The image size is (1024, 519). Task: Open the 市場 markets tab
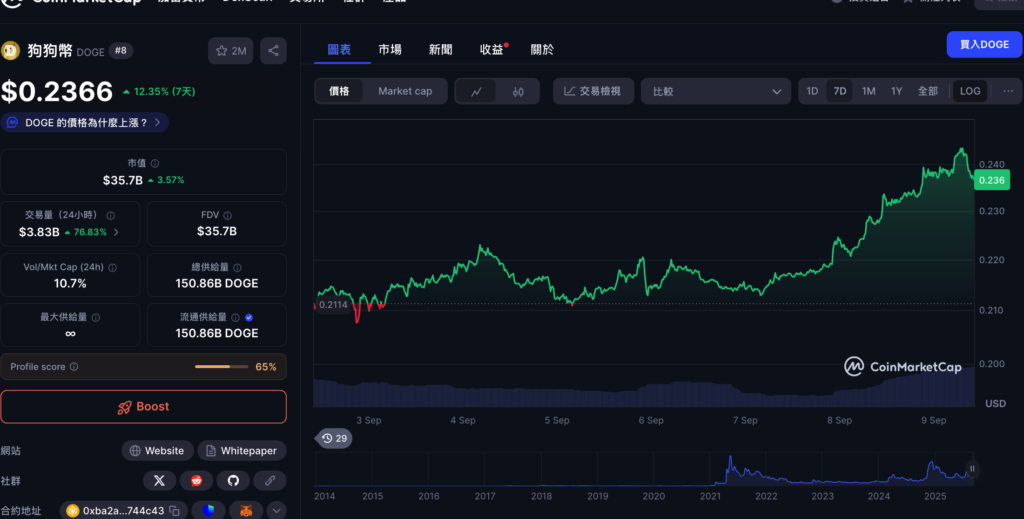390,50
